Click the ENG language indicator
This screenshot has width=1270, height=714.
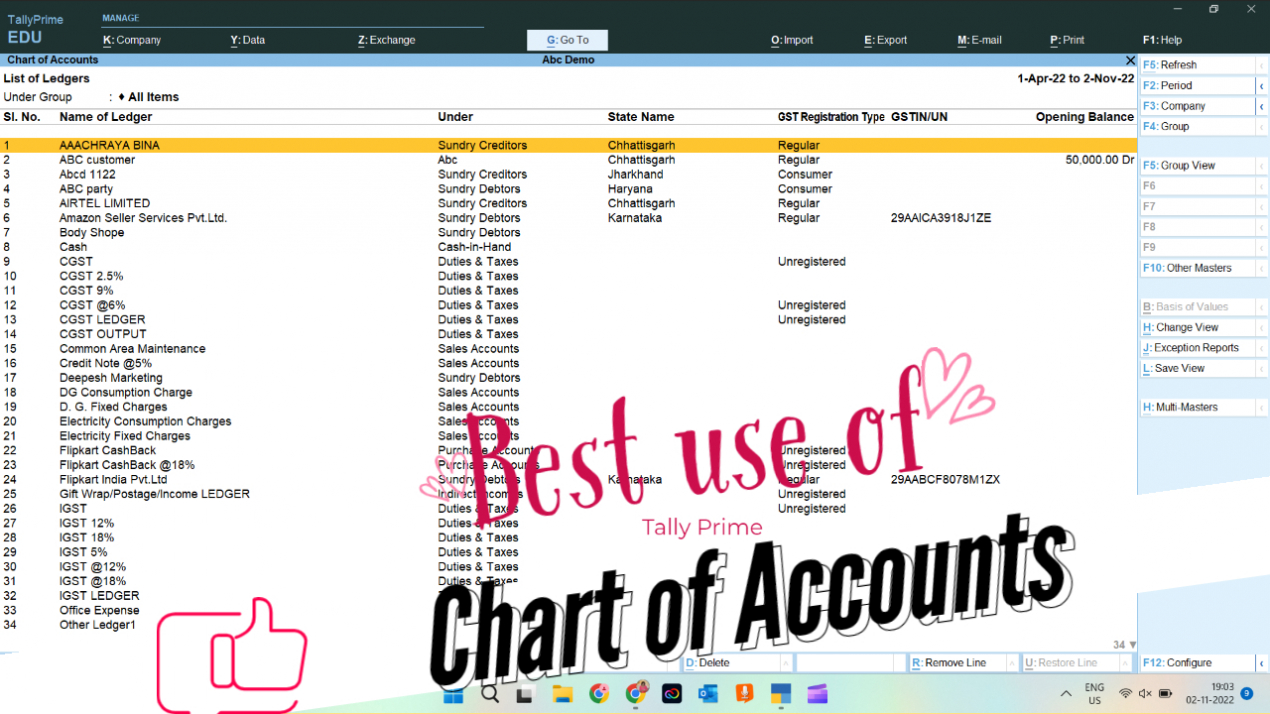coord(1094,692)
